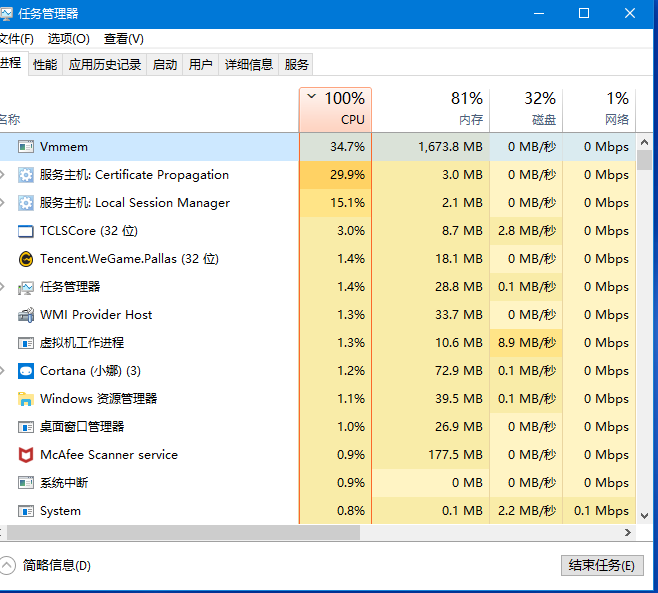Expand the Local Session Manager service group

[x=3, y=203]
